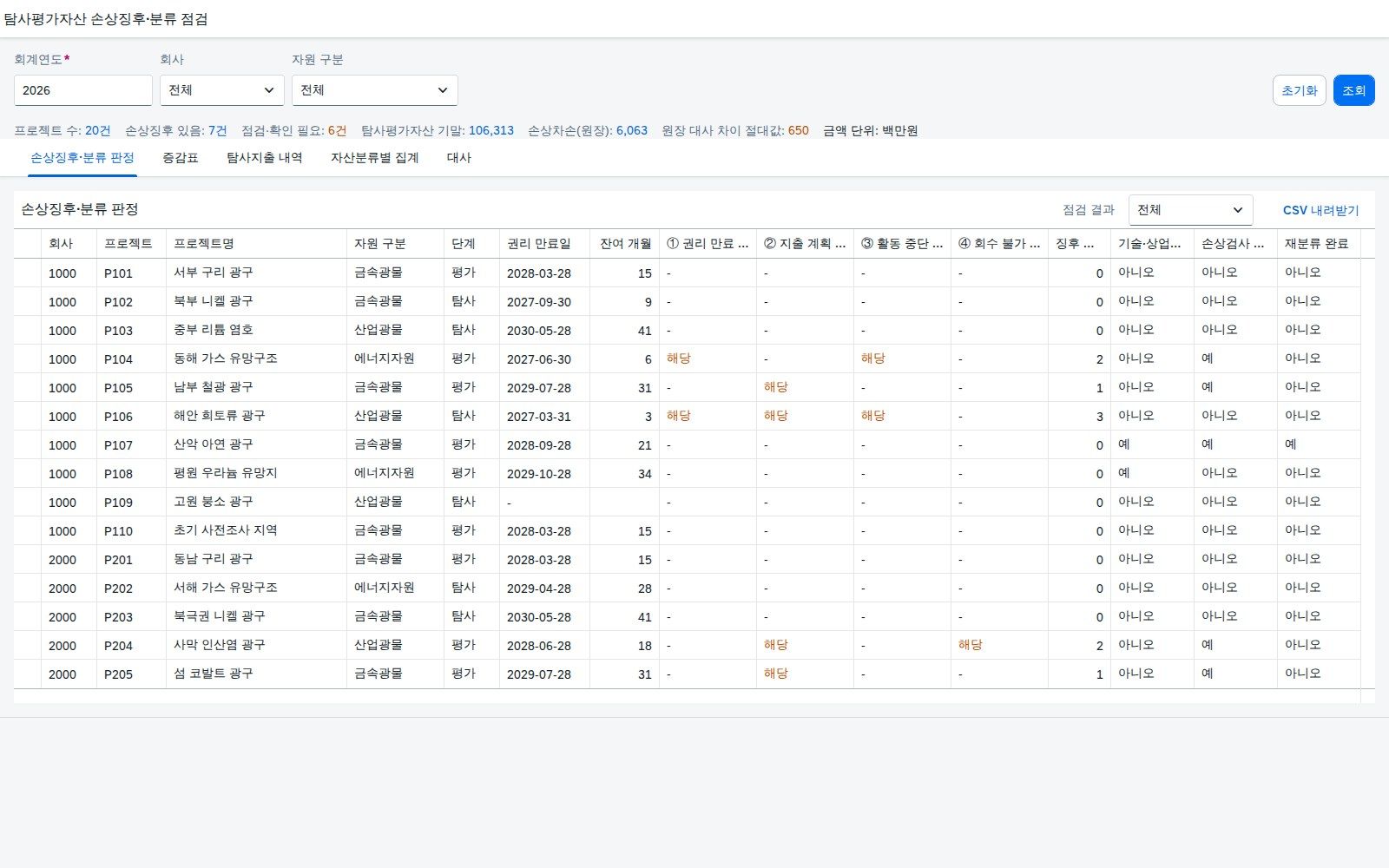This screenshot has height=868, width=1389.
Task: Click project name 섬 코발트 광구
Action: pyautogui.click(x=214, y=674)
